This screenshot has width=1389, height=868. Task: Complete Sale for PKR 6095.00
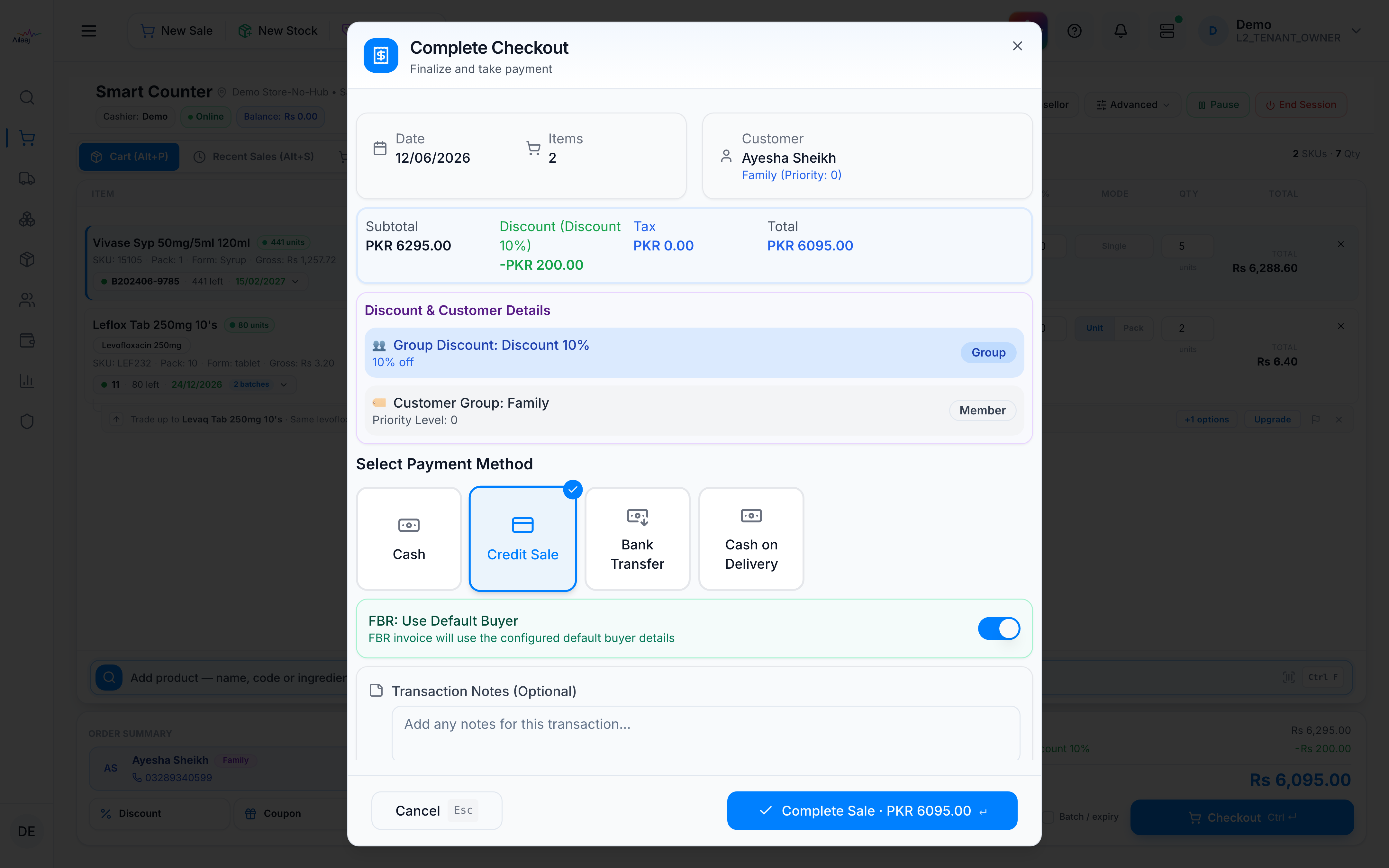pyautogui.click(x=872, y=810)
